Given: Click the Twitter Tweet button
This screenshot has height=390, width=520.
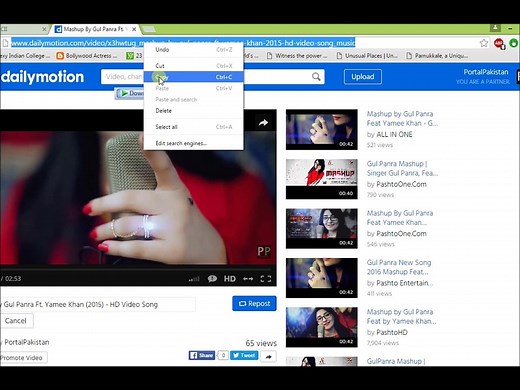Looking at the screenshot, I should (x=244, y=355).
